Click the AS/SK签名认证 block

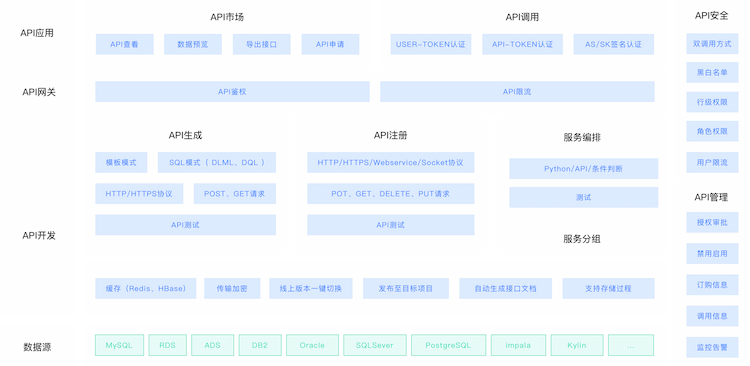(614, 44)
